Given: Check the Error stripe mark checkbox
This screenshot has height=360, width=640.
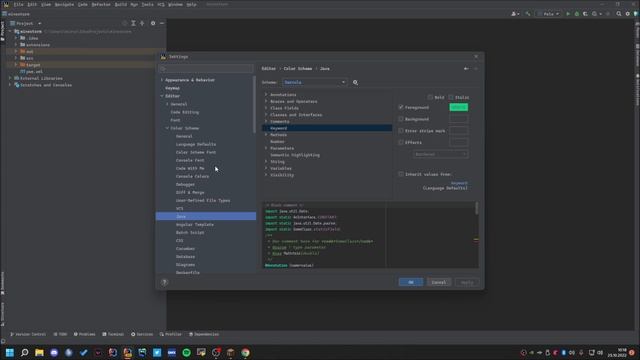Looking at the screenshot, I should [401, 131].
